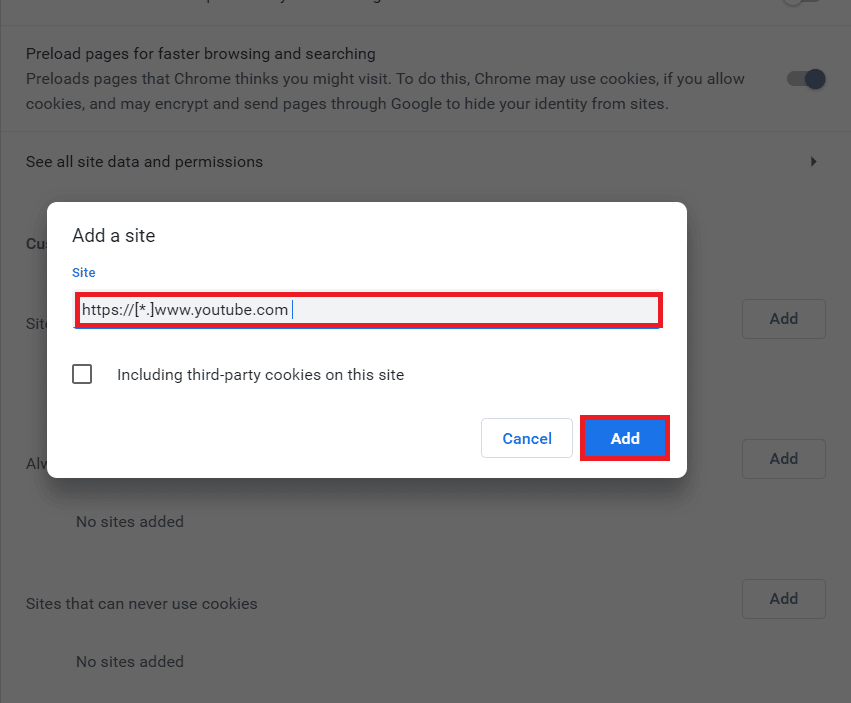Viewport: 851px width, 703px height.
Task: Click Add for Sites that can never use cookies
Action: pos(784,599)
